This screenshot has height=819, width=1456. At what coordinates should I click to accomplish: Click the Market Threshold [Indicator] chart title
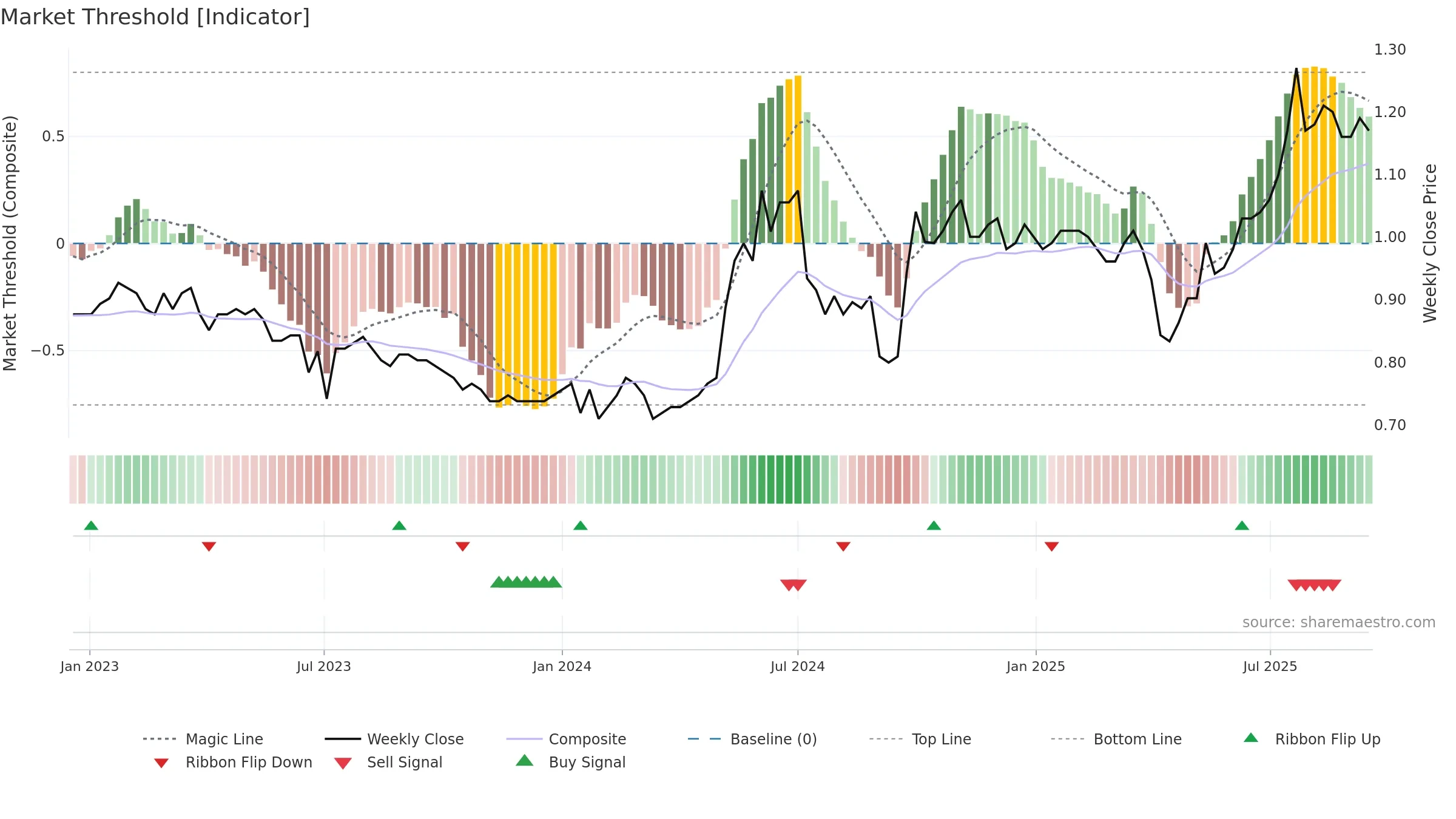tap(155, 17)
